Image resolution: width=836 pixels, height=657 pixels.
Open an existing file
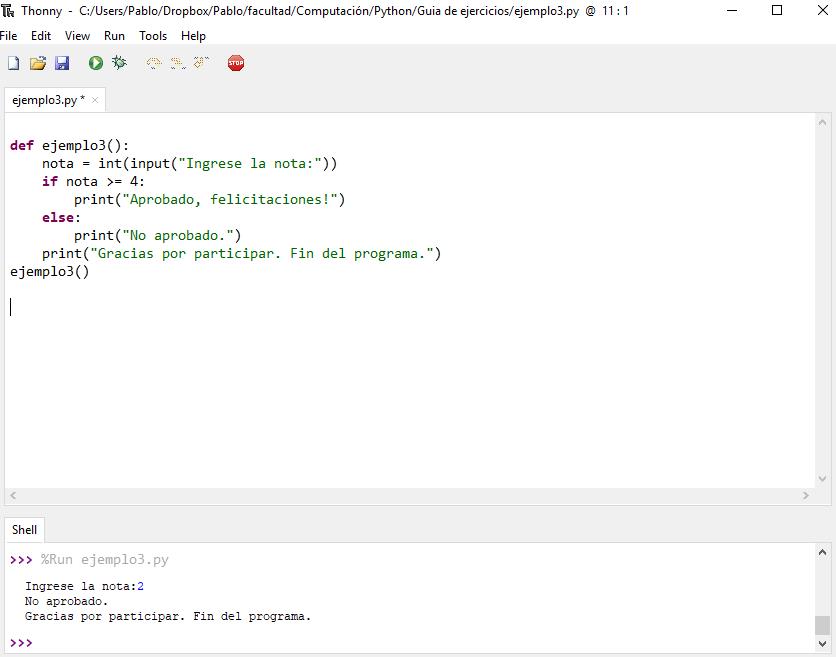[38, 62]
